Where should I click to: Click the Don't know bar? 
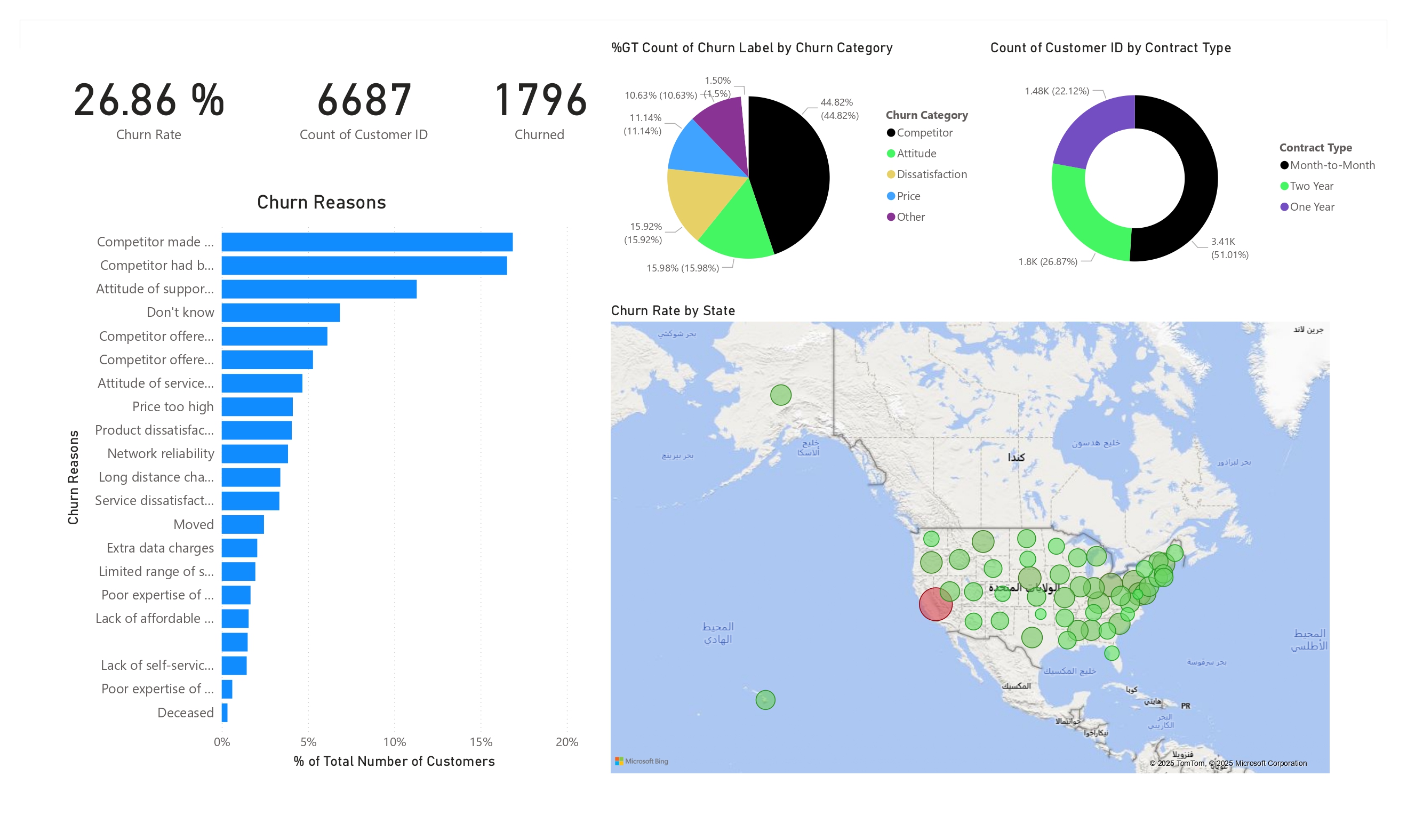pyautogui.click(x=281, y=313)
